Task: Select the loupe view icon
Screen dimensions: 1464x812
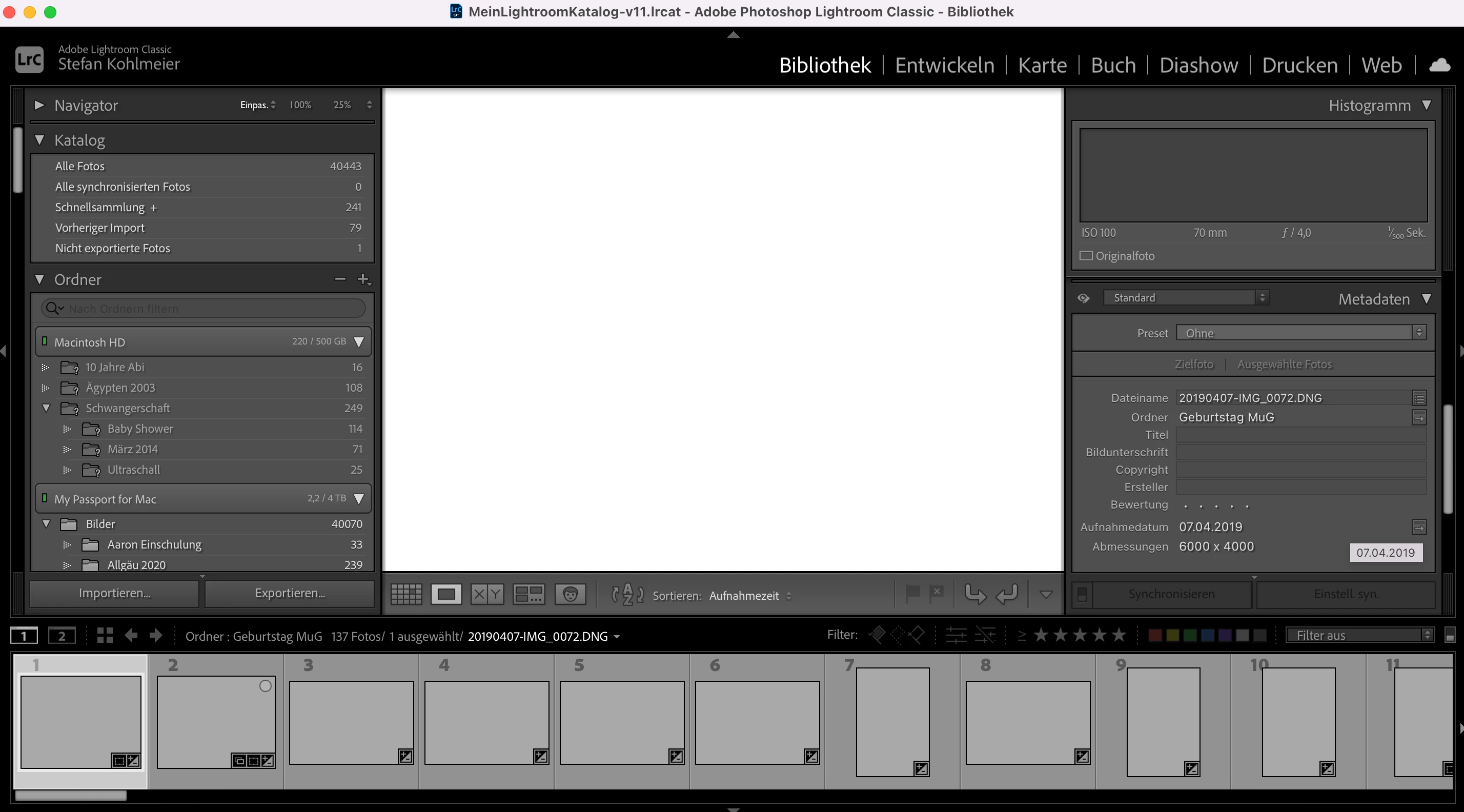Action: pos(446,594)
